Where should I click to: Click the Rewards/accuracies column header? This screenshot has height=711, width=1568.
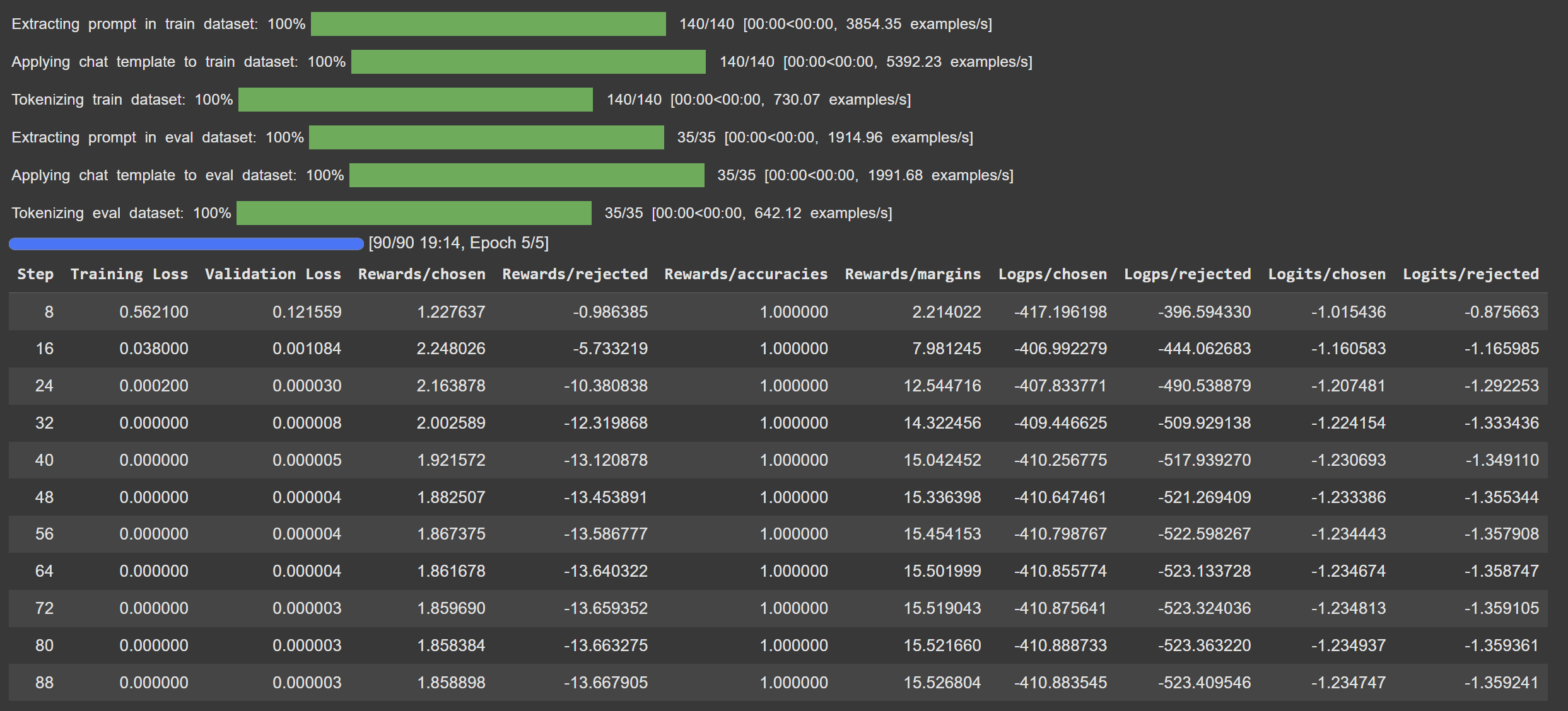[746, 274]
